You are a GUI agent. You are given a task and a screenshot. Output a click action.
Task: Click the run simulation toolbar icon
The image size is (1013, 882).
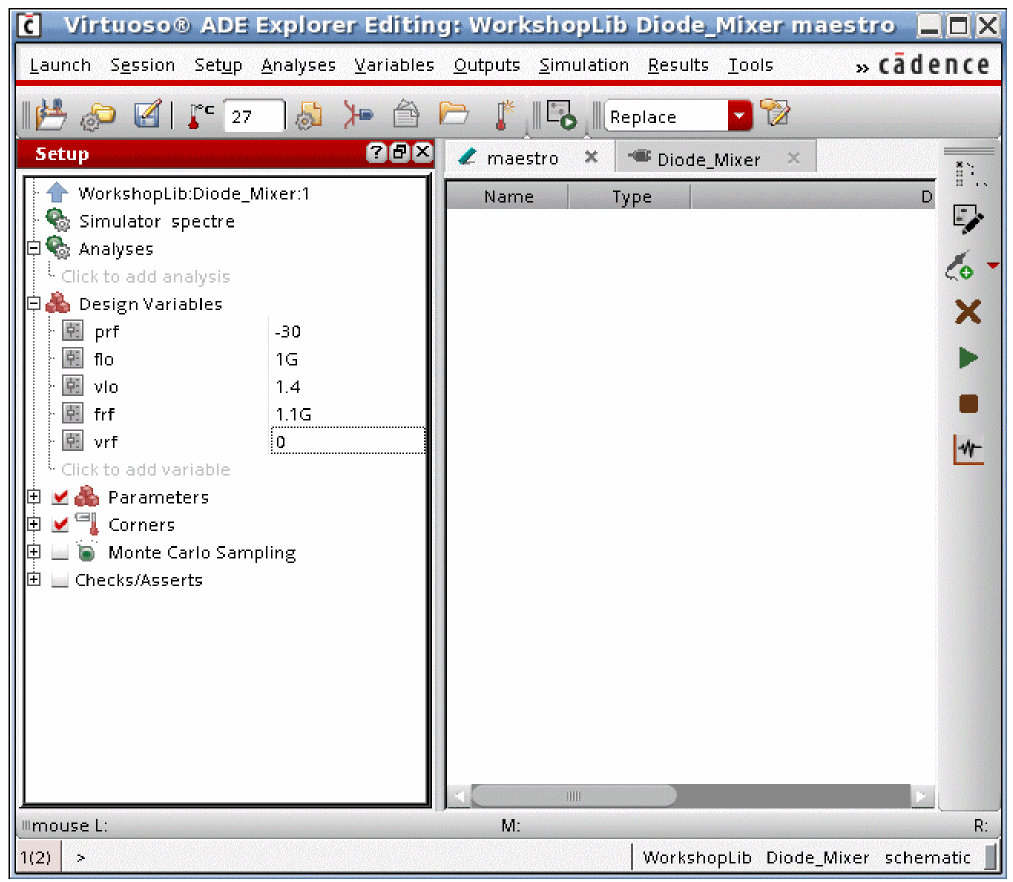(561, 115)
